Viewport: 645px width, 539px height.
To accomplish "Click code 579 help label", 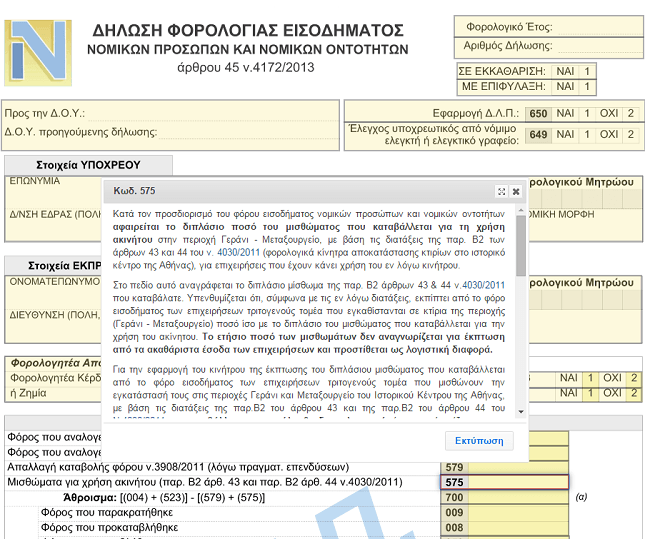I will (454, 467).
